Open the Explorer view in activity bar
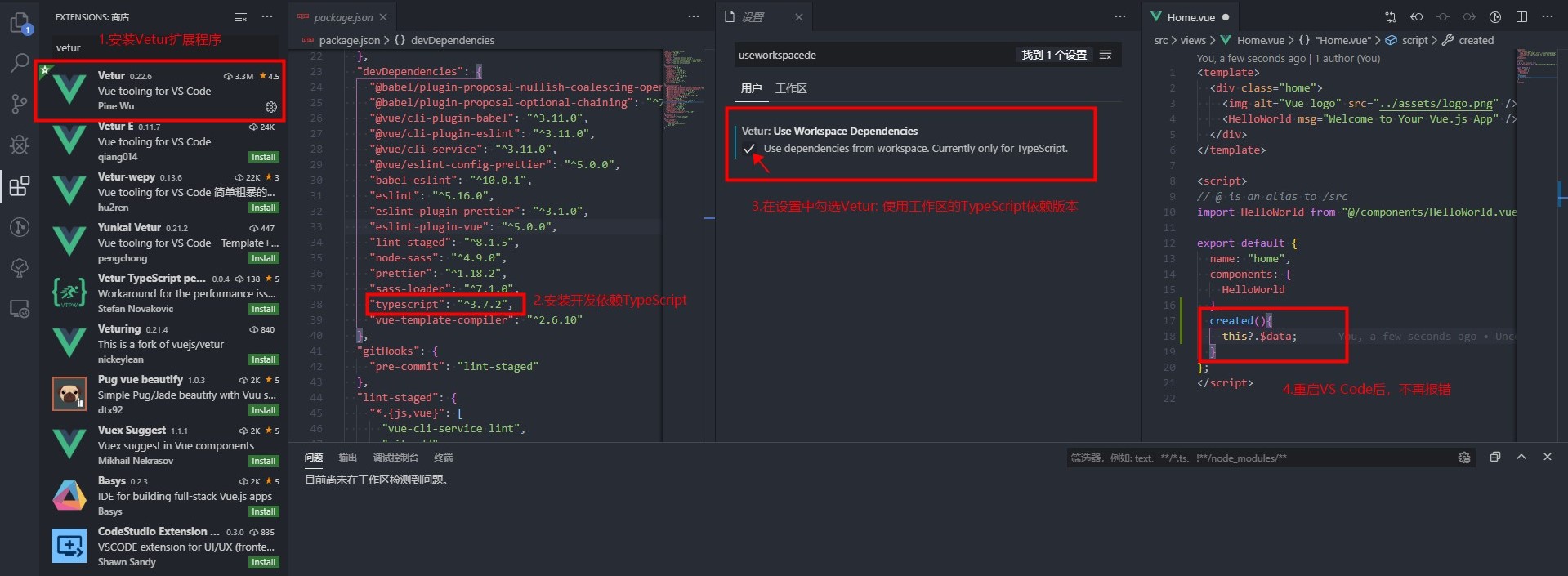 [x=20, y=23]
